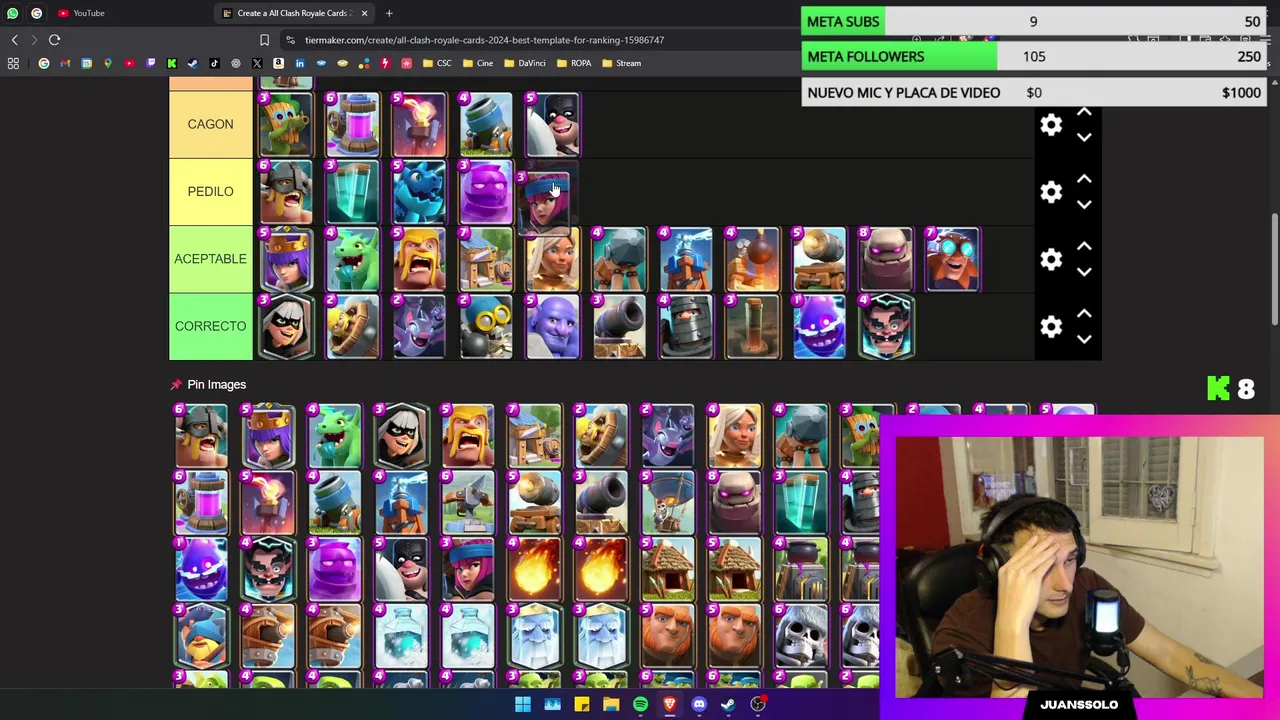Close the Create a All Clash Royale tab

point(364,13)
